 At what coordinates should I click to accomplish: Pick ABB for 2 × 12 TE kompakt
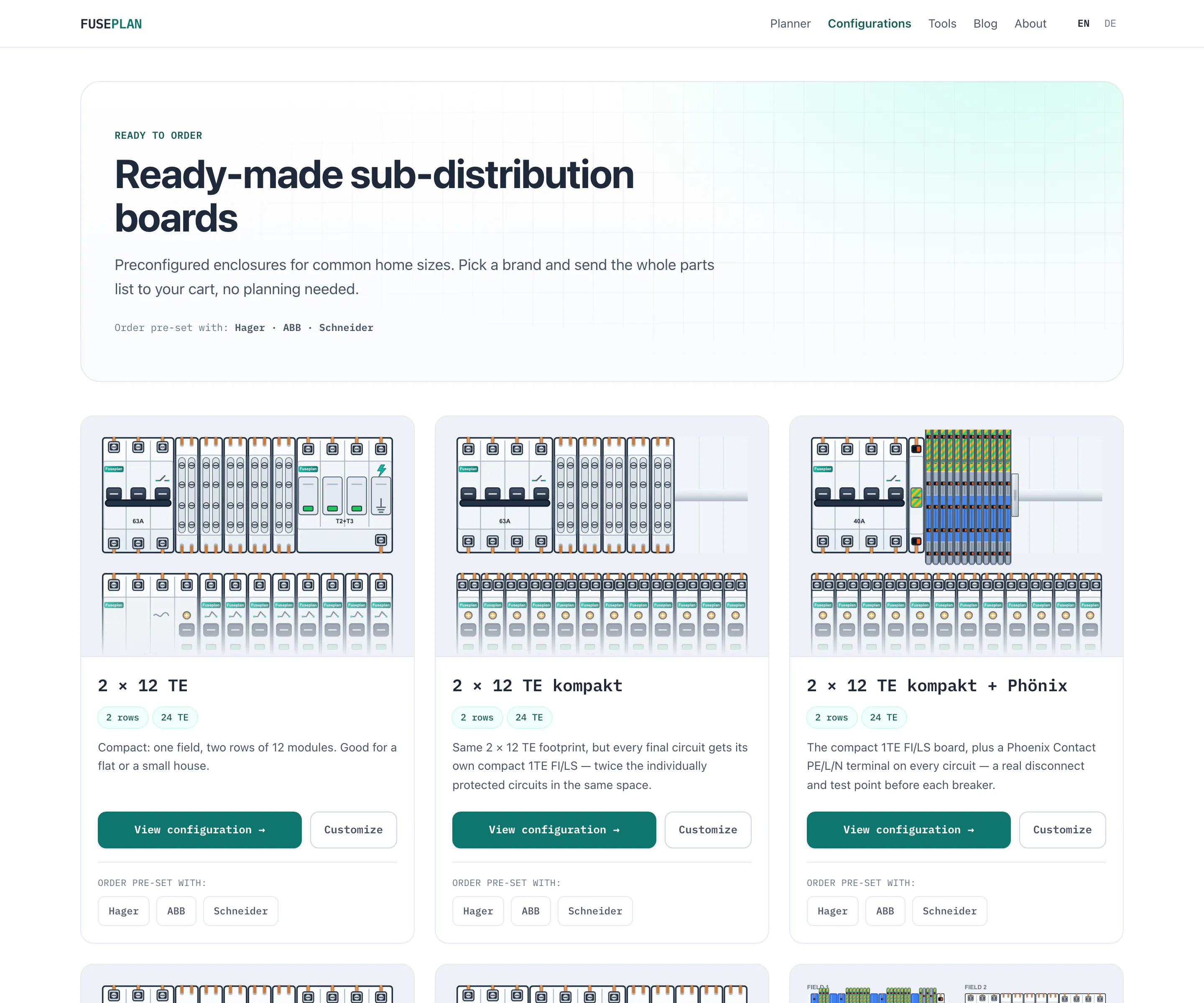(531, 911)
